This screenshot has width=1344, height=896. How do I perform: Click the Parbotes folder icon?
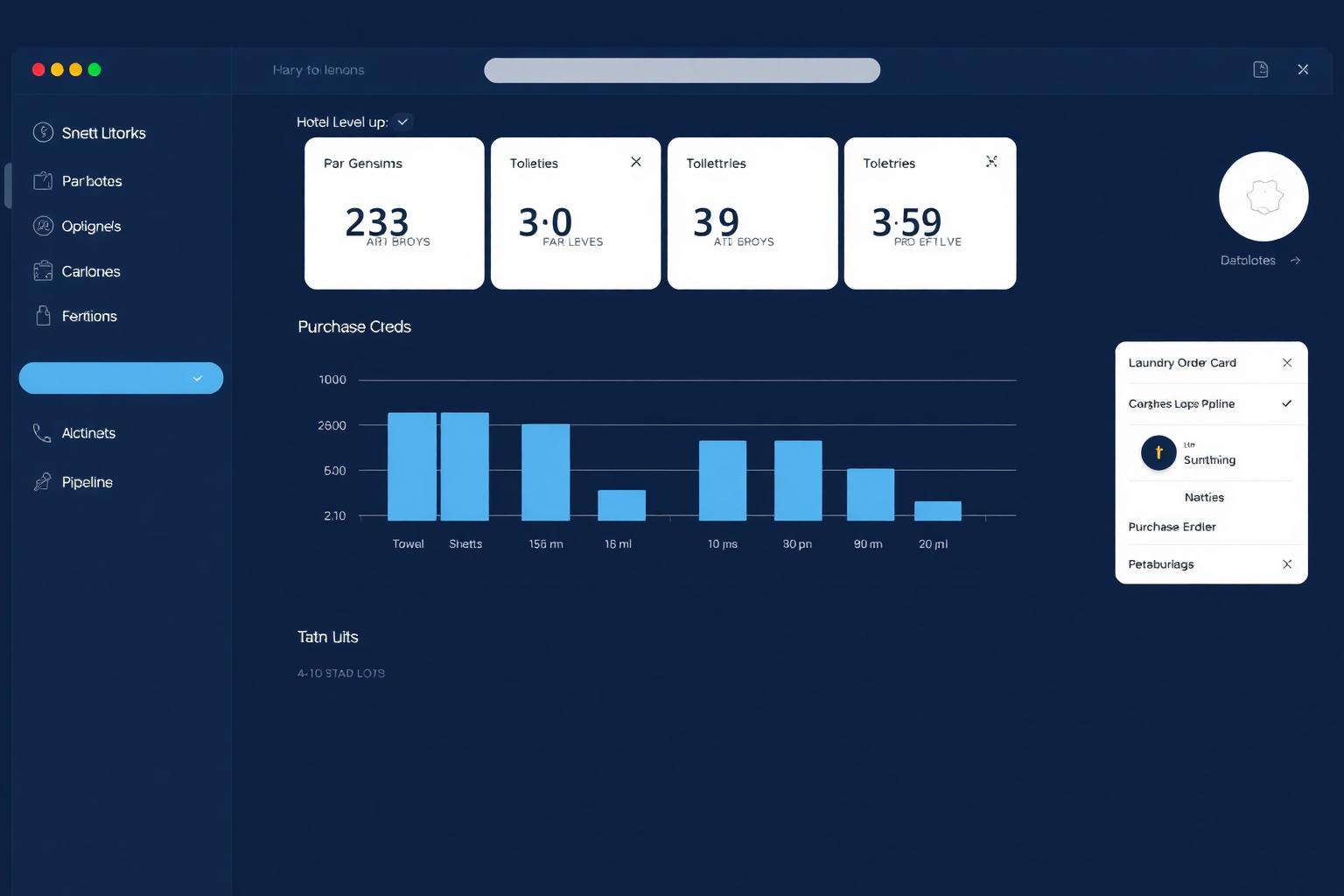coord(43,181)
